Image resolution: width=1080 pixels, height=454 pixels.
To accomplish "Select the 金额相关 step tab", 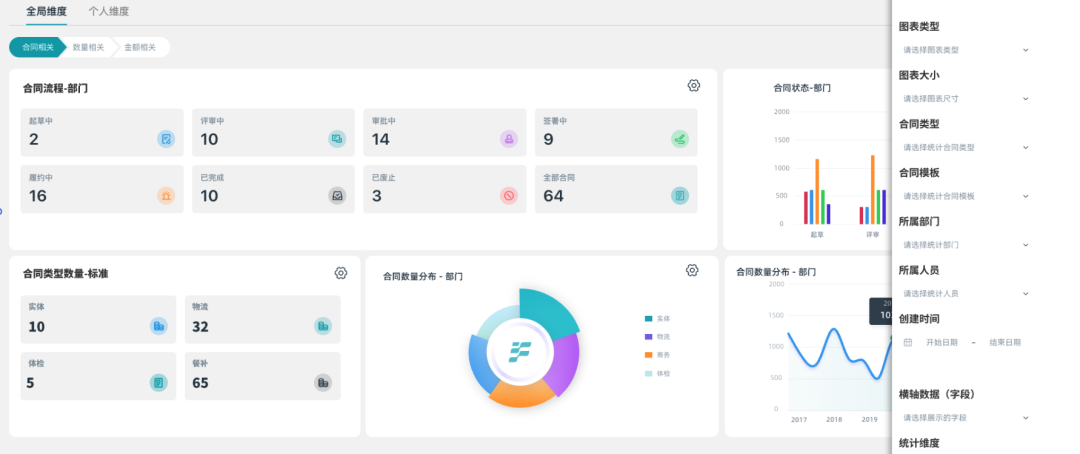I will pos(140,47).
